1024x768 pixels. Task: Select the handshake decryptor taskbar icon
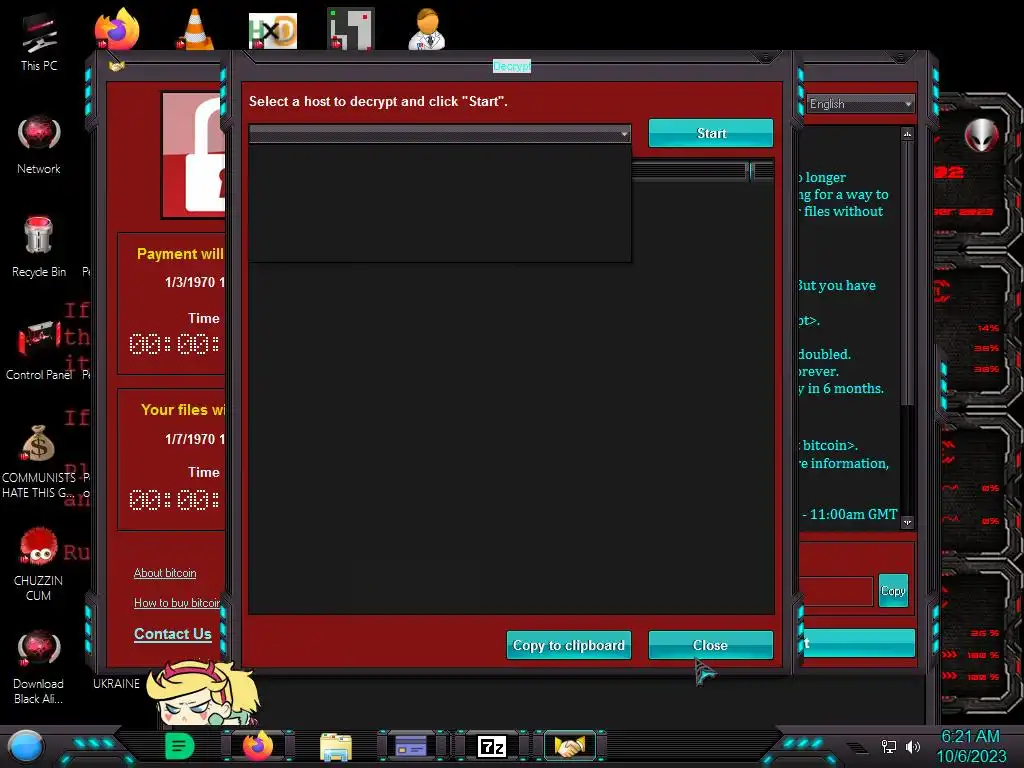(569, 746)
